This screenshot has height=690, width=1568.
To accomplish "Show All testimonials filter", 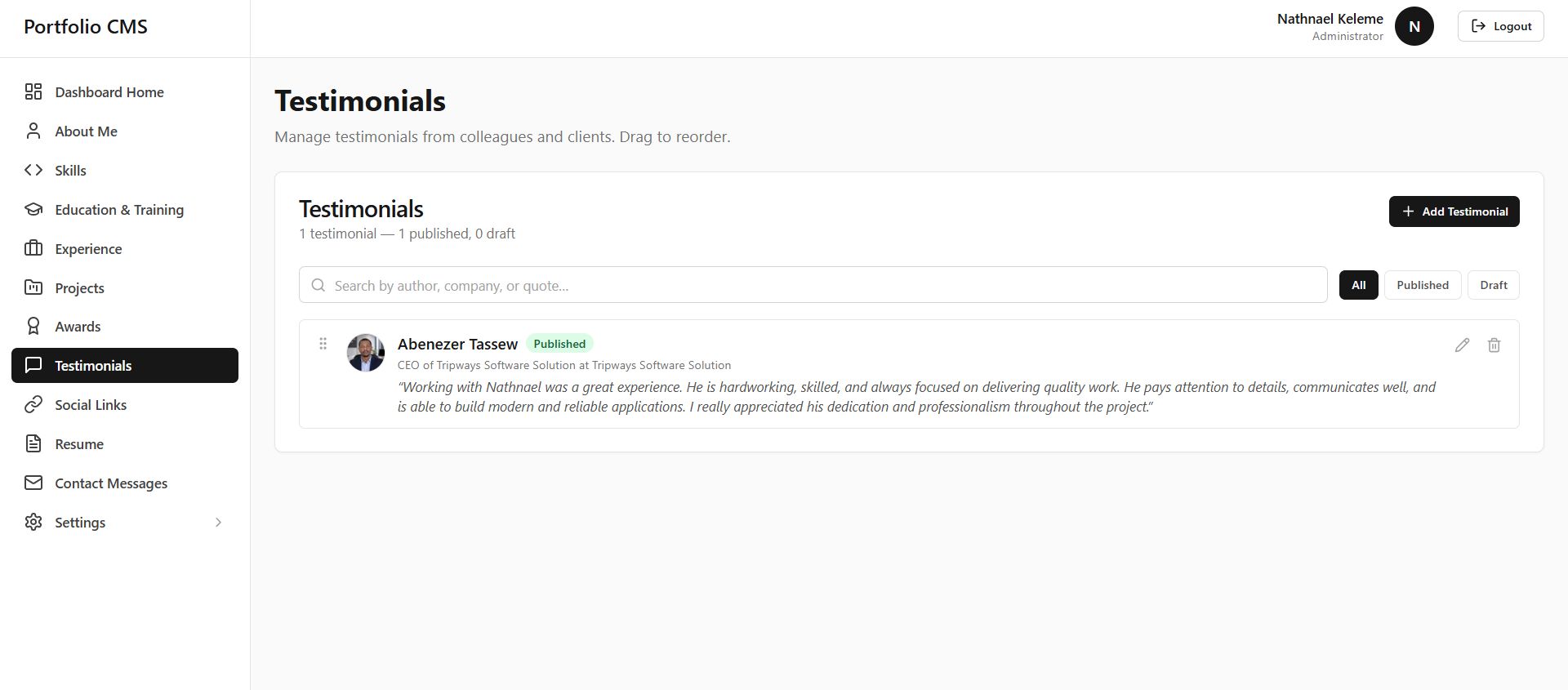I will coord(1358,285).
